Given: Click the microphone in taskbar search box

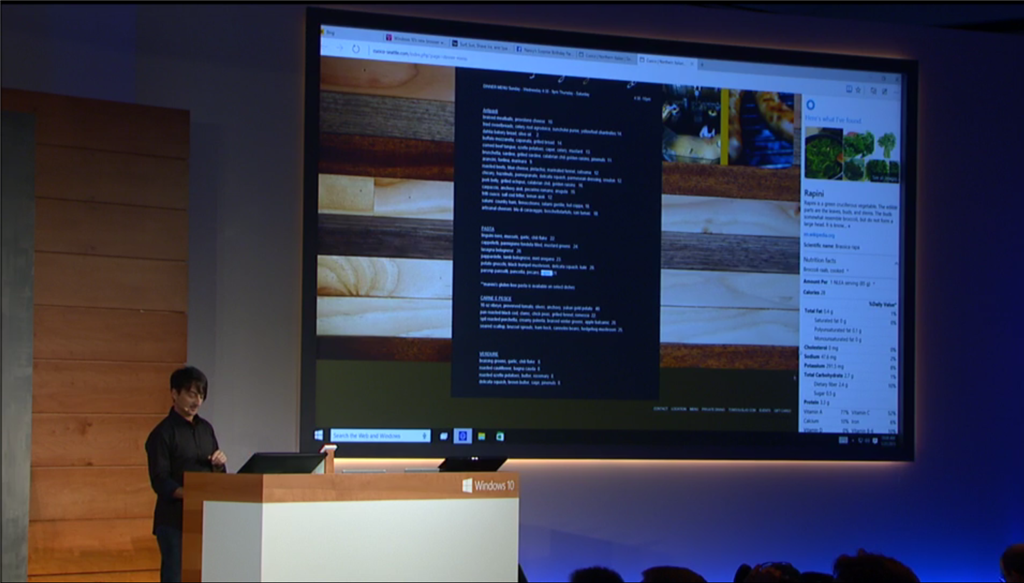Looking at the screenshot, I should click(x=425, y=436).
